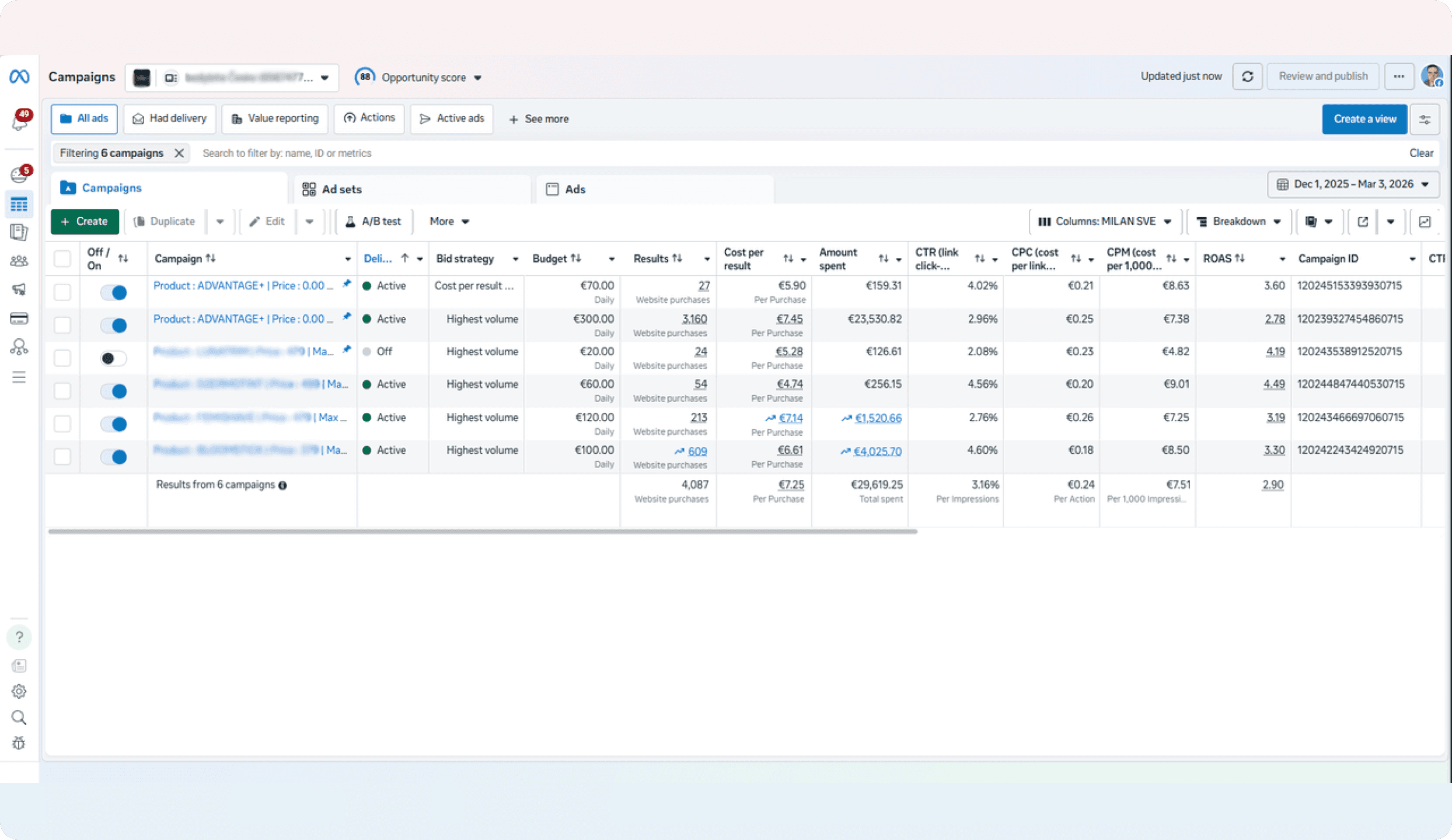Turn on the switched-off campaign toggle
Screen dimensions: 1452x840
113,358
